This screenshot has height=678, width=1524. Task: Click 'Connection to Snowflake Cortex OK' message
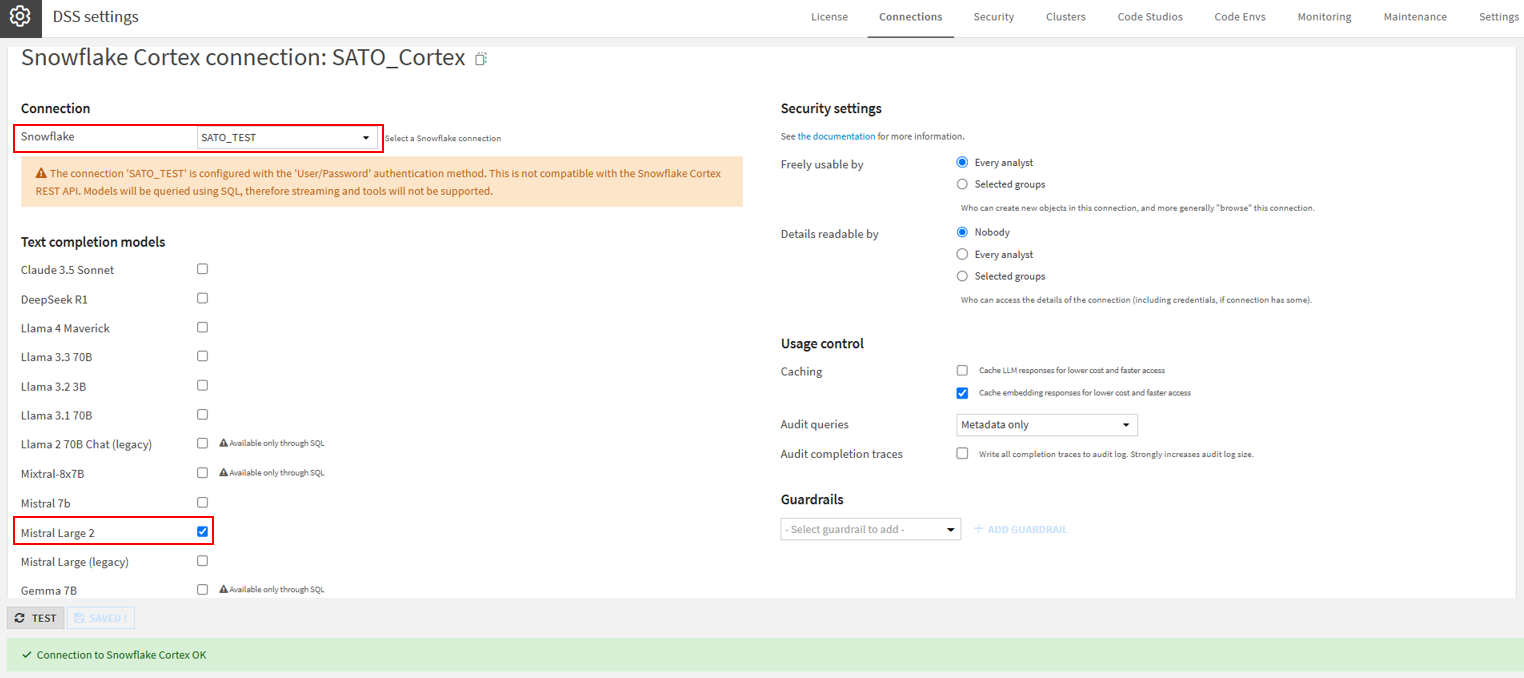click(121, 656)
